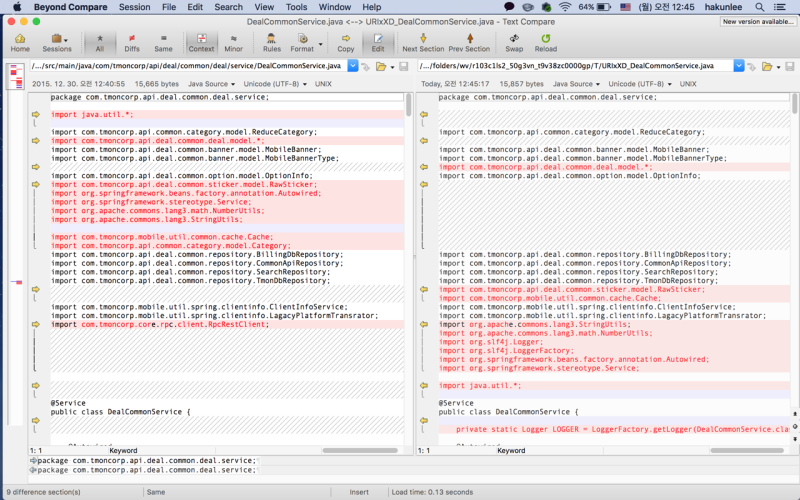This screenshot has height=500, width=800.
Task: Expand right file path history dropdown
Action: point(739,66)
